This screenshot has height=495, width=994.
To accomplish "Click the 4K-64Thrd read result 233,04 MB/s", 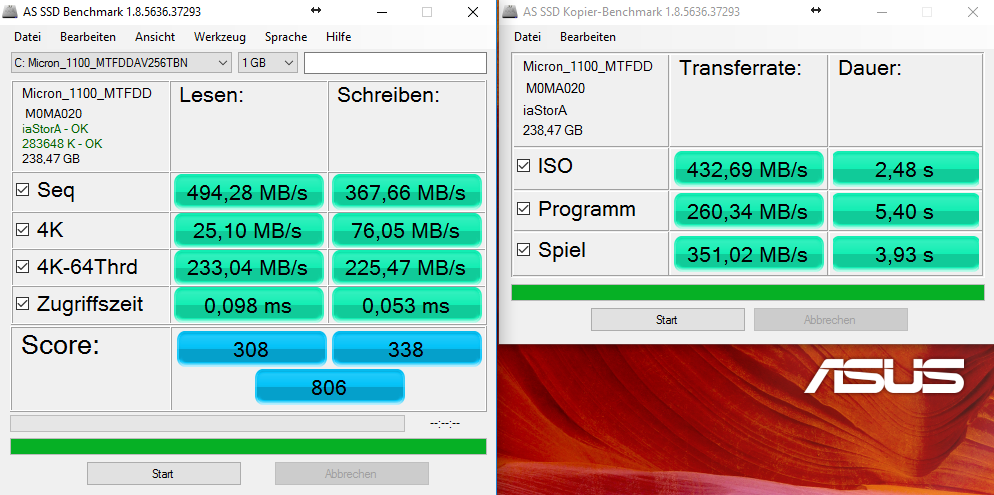I will click(248, 267).
